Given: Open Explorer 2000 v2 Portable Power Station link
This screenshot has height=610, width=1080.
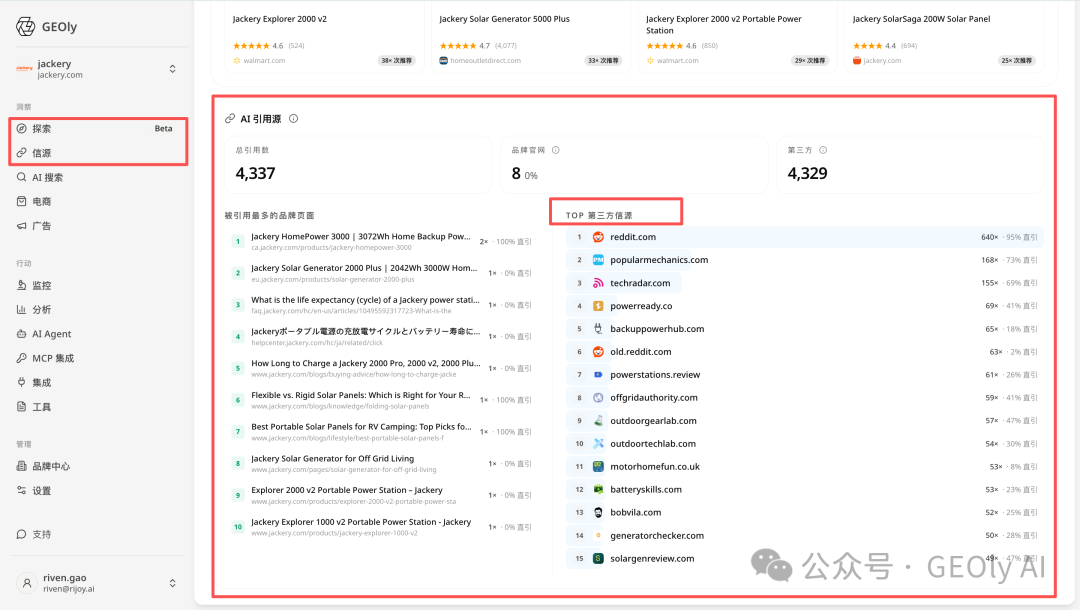Looking at the screenshot, I should click(x=346, y=490).
